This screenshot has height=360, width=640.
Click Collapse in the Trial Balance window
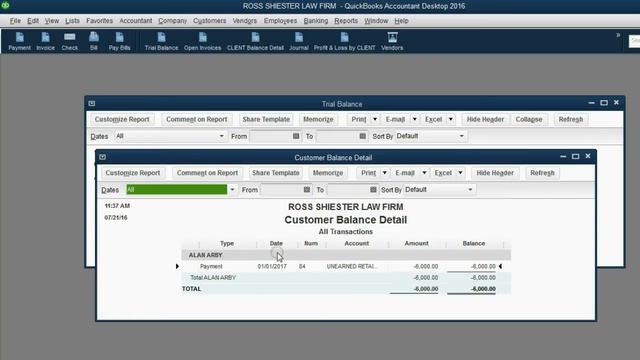pos(529,119)
